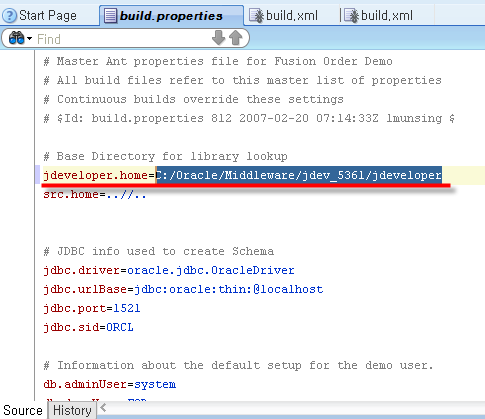
Task: Open the second build.xml tab
Action: (387, 16)
